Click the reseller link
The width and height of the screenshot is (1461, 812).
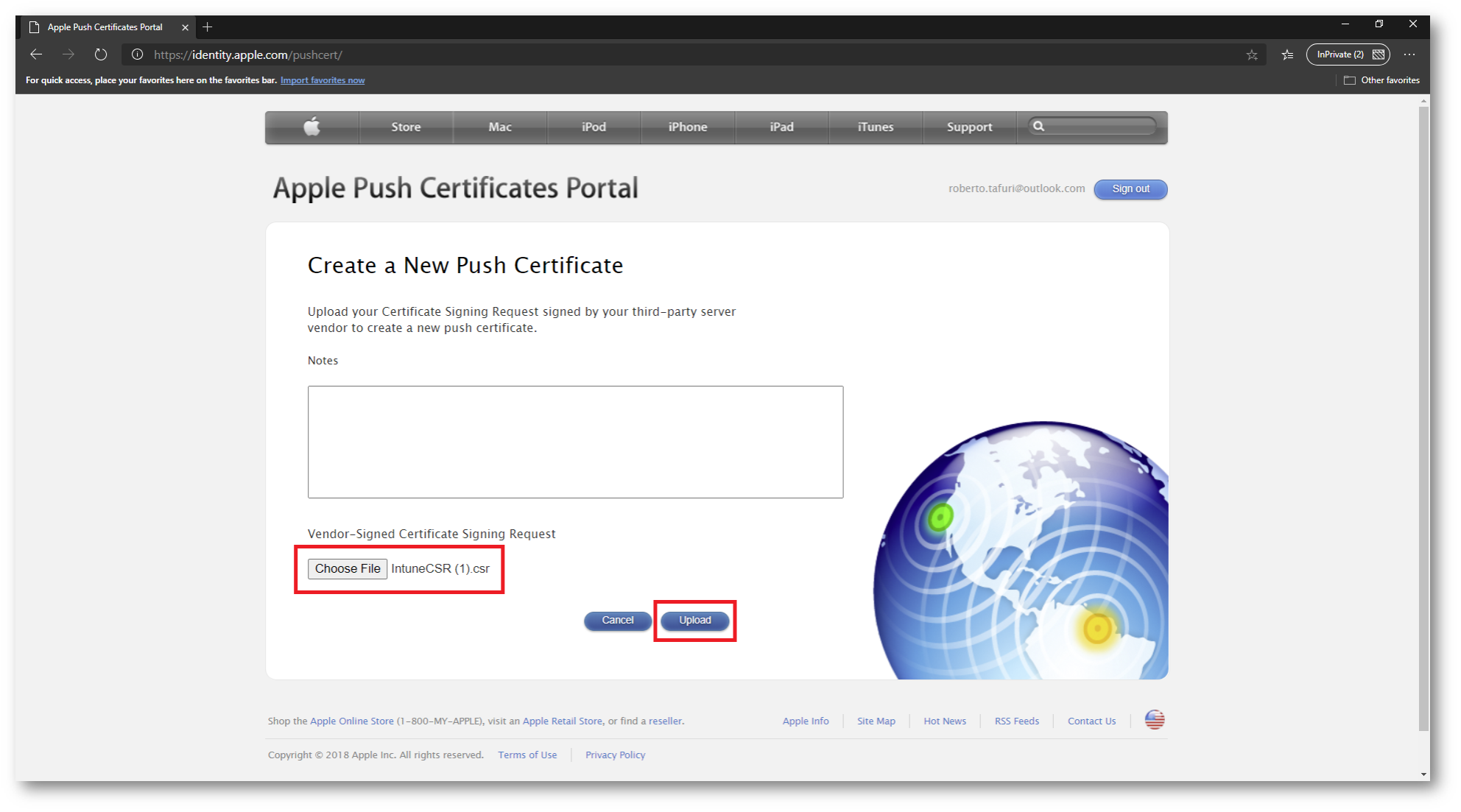click(665, 721)
